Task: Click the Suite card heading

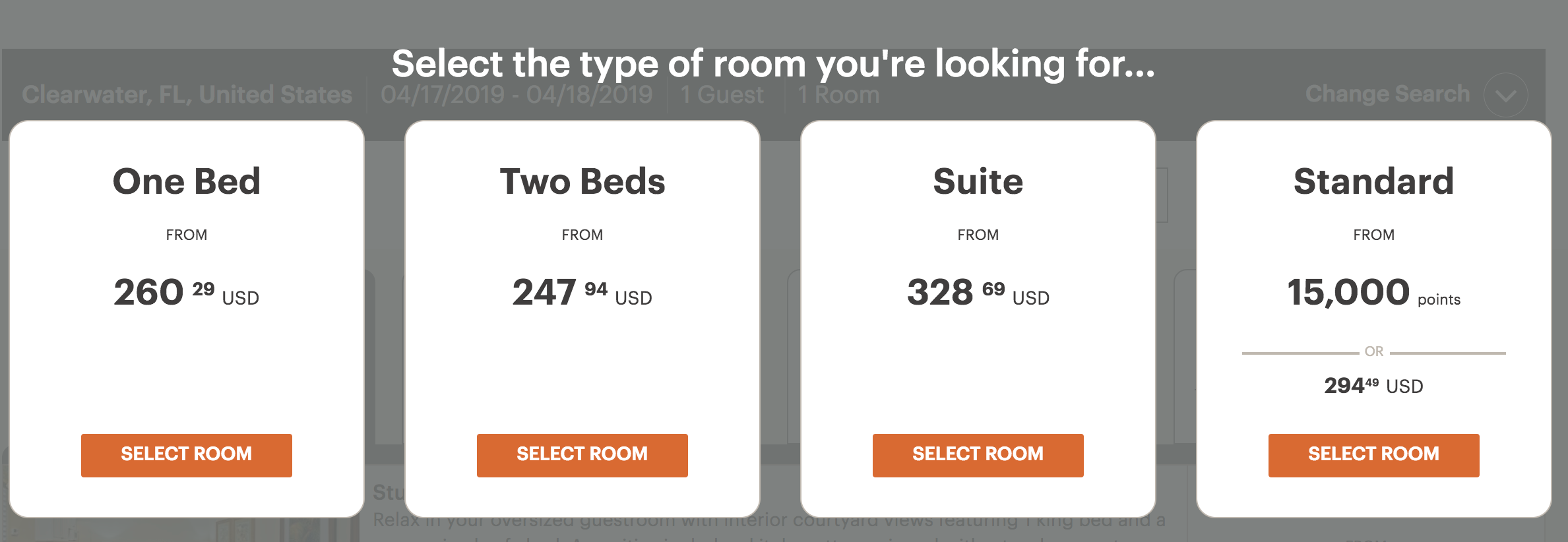Action: (978, 181)
